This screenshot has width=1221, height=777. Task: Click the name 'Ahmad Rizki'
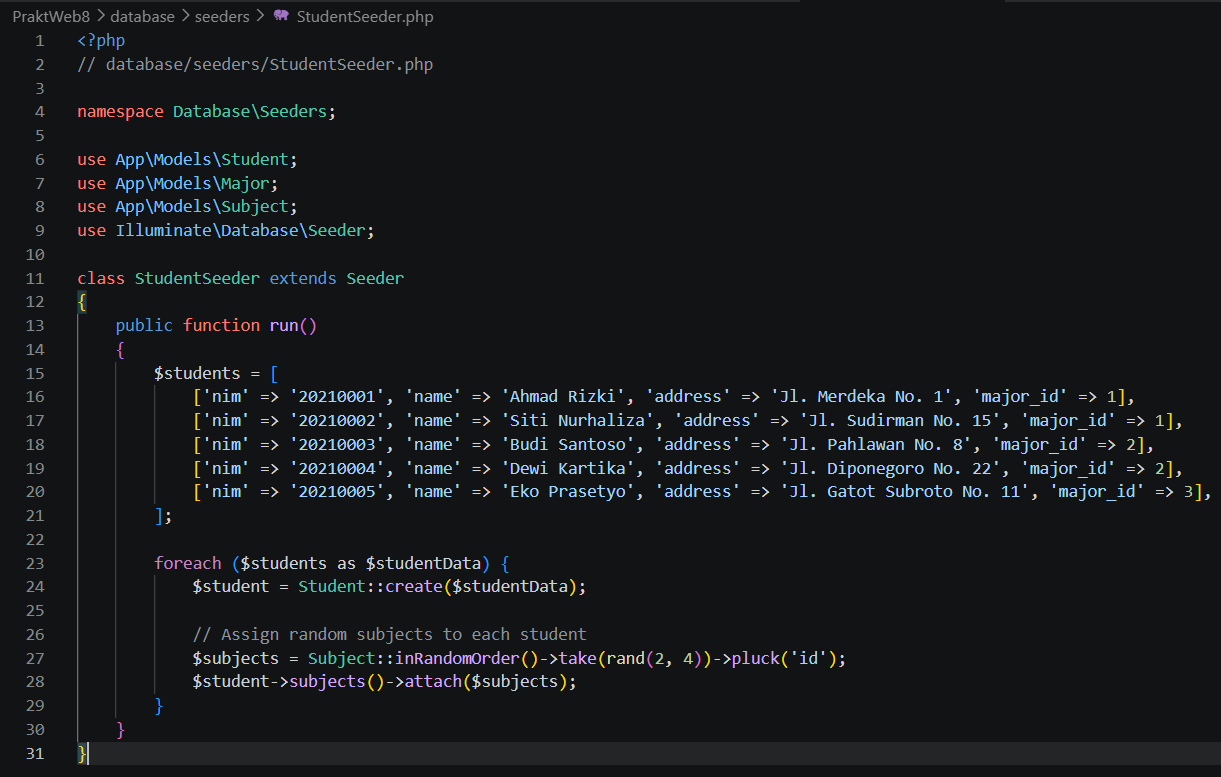[x=564, y=397]
